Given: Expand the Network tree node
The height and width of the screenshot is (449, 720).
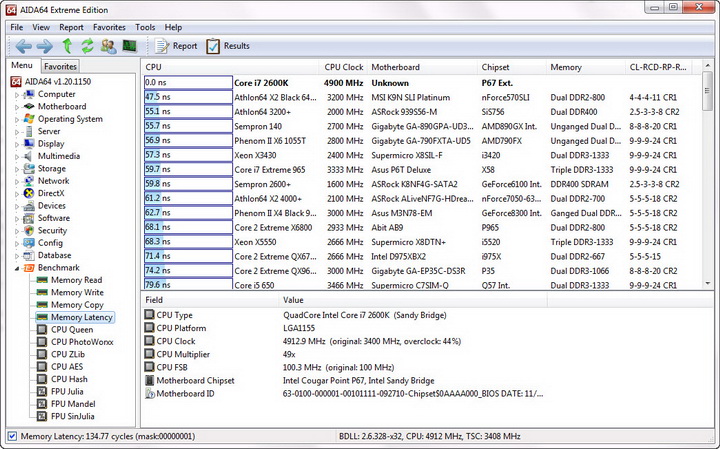Looking at the screenshot, I should point(17,182).
